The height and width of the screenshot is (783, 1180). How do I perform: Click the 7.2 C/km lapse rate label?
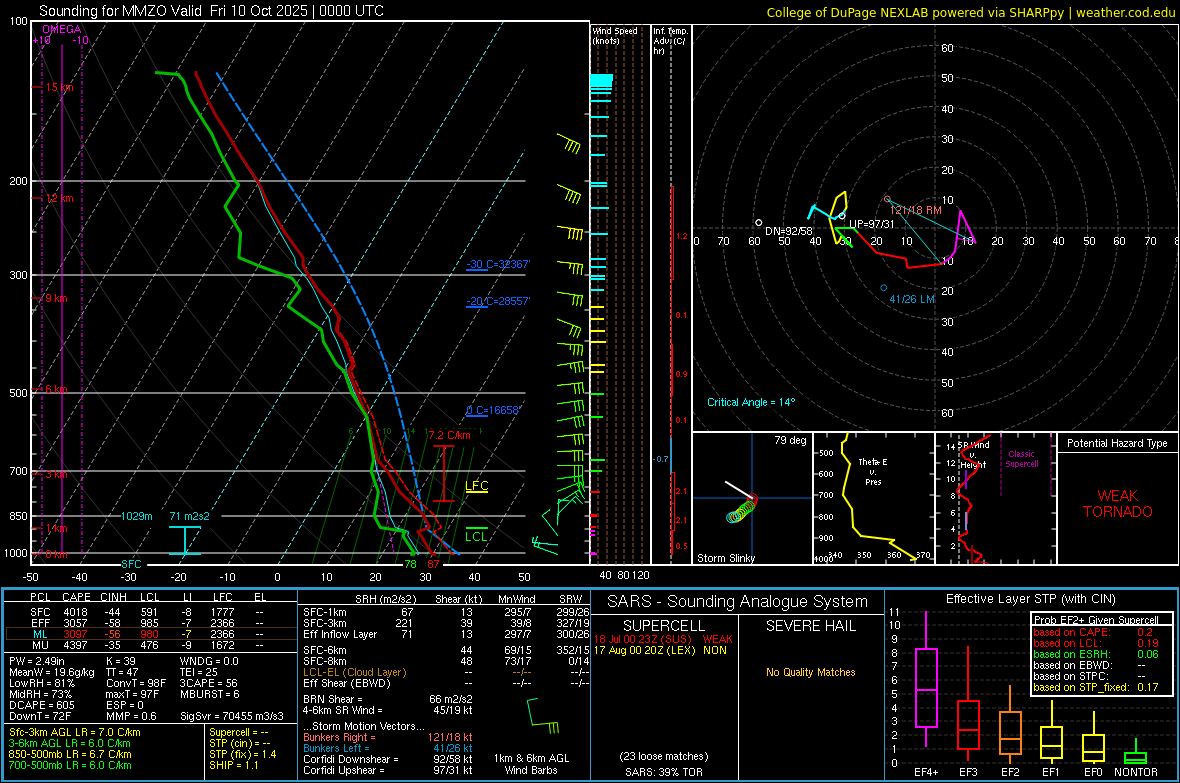tap(449, 435)
